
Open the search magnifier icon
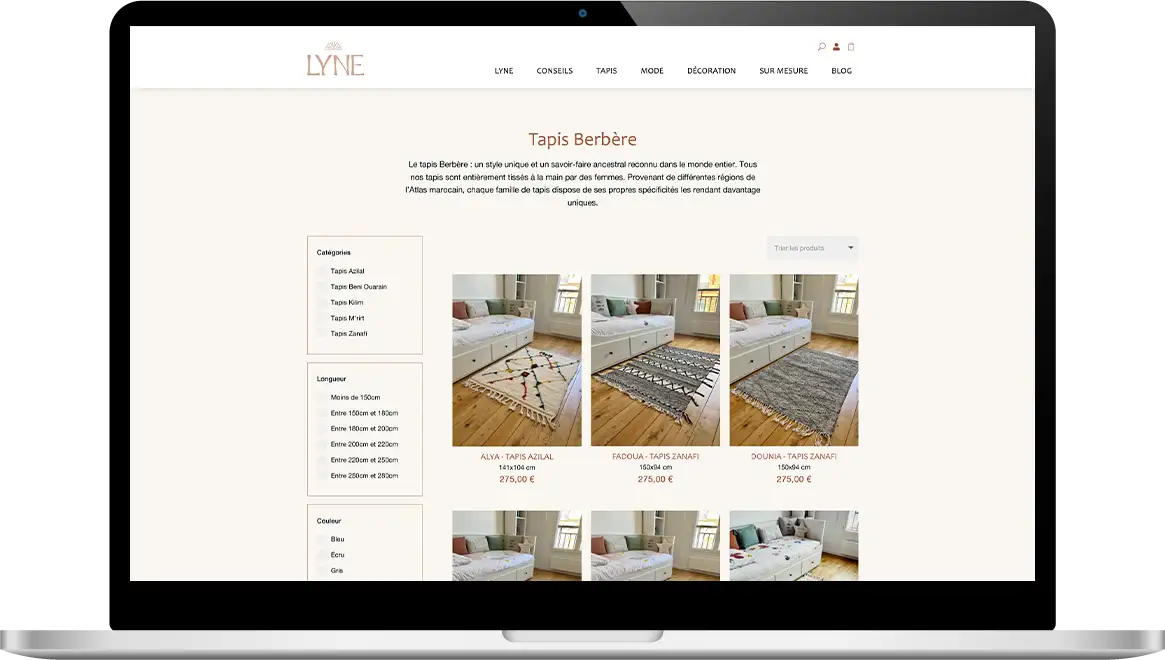tap(822, 47)
